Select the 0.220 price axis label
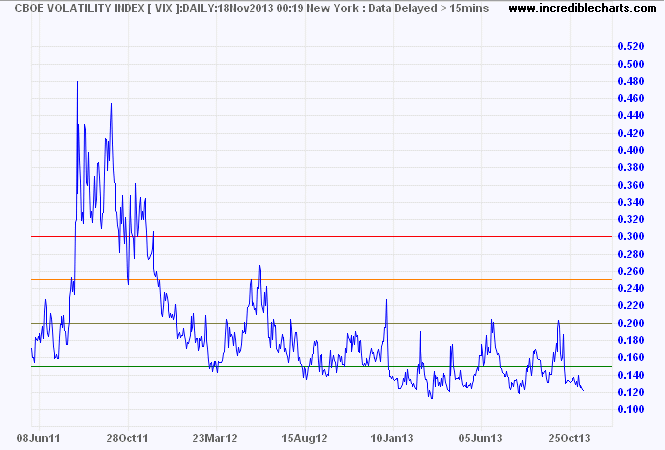 [x=631, y=305]
